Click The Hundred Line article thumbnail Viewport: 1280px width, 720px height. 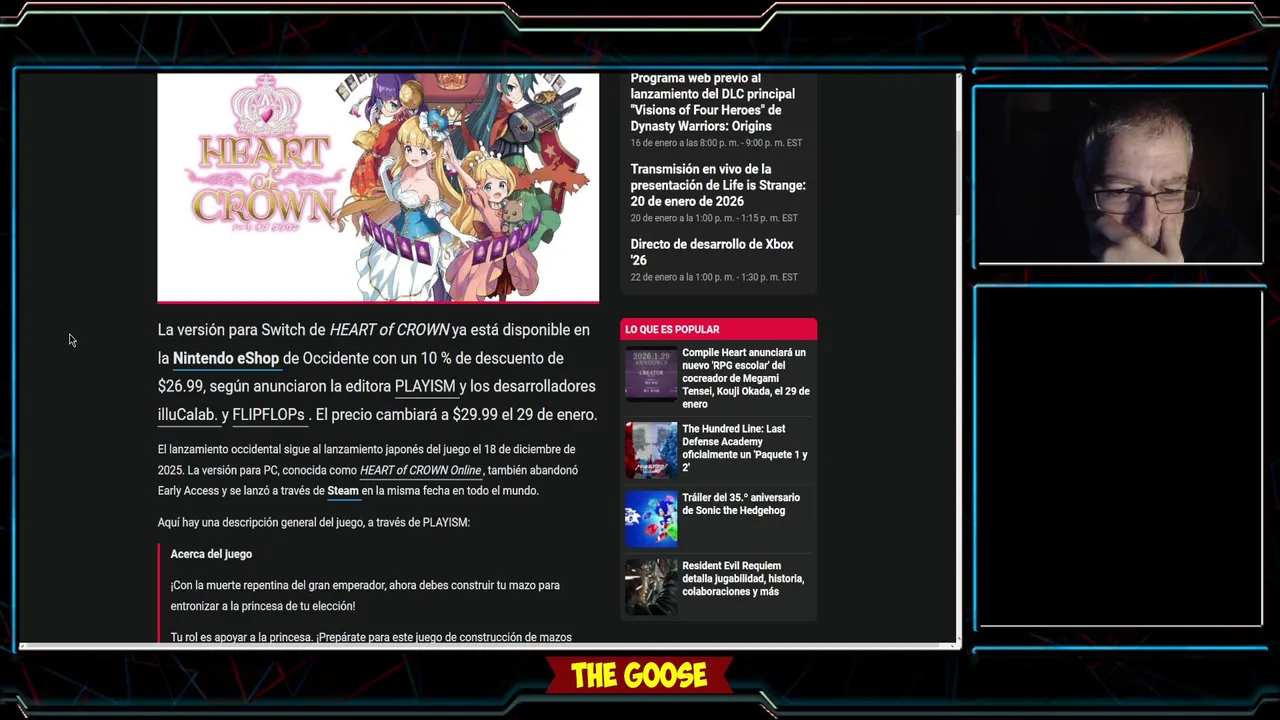coord(651,450)
